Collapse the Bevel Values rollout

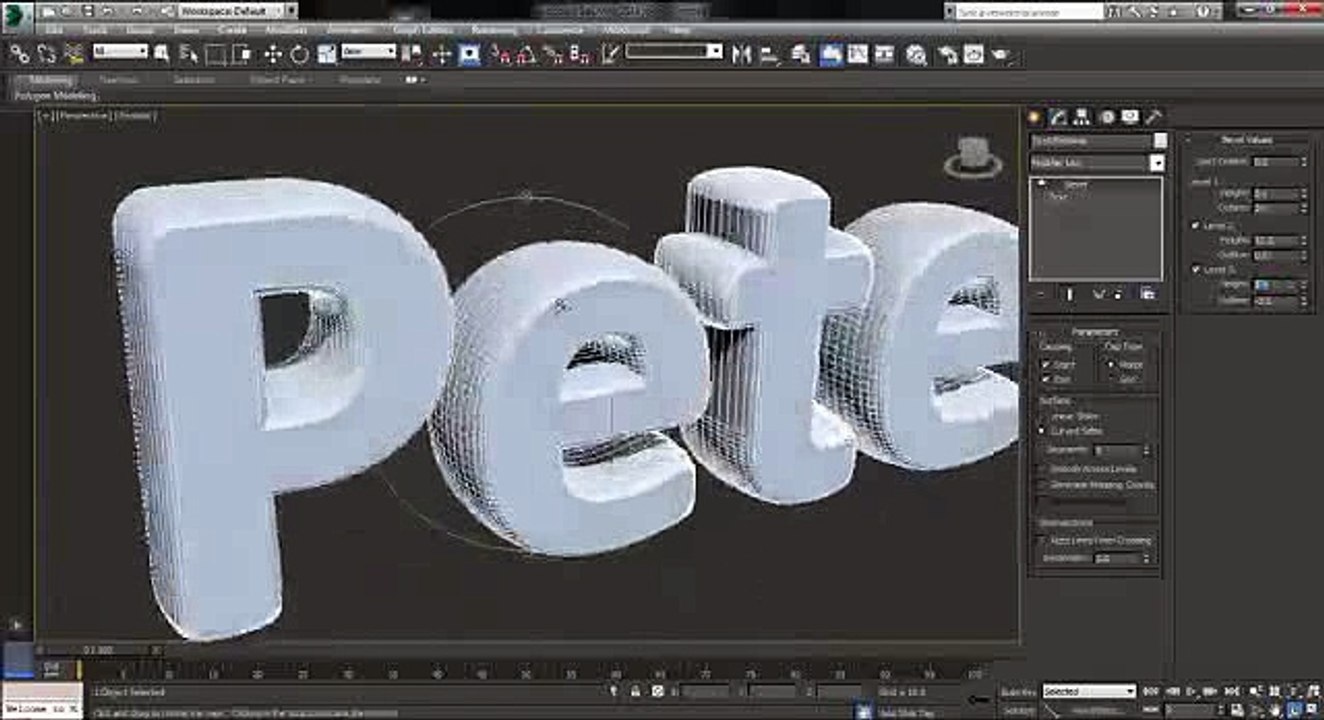tap(1246, 140)
